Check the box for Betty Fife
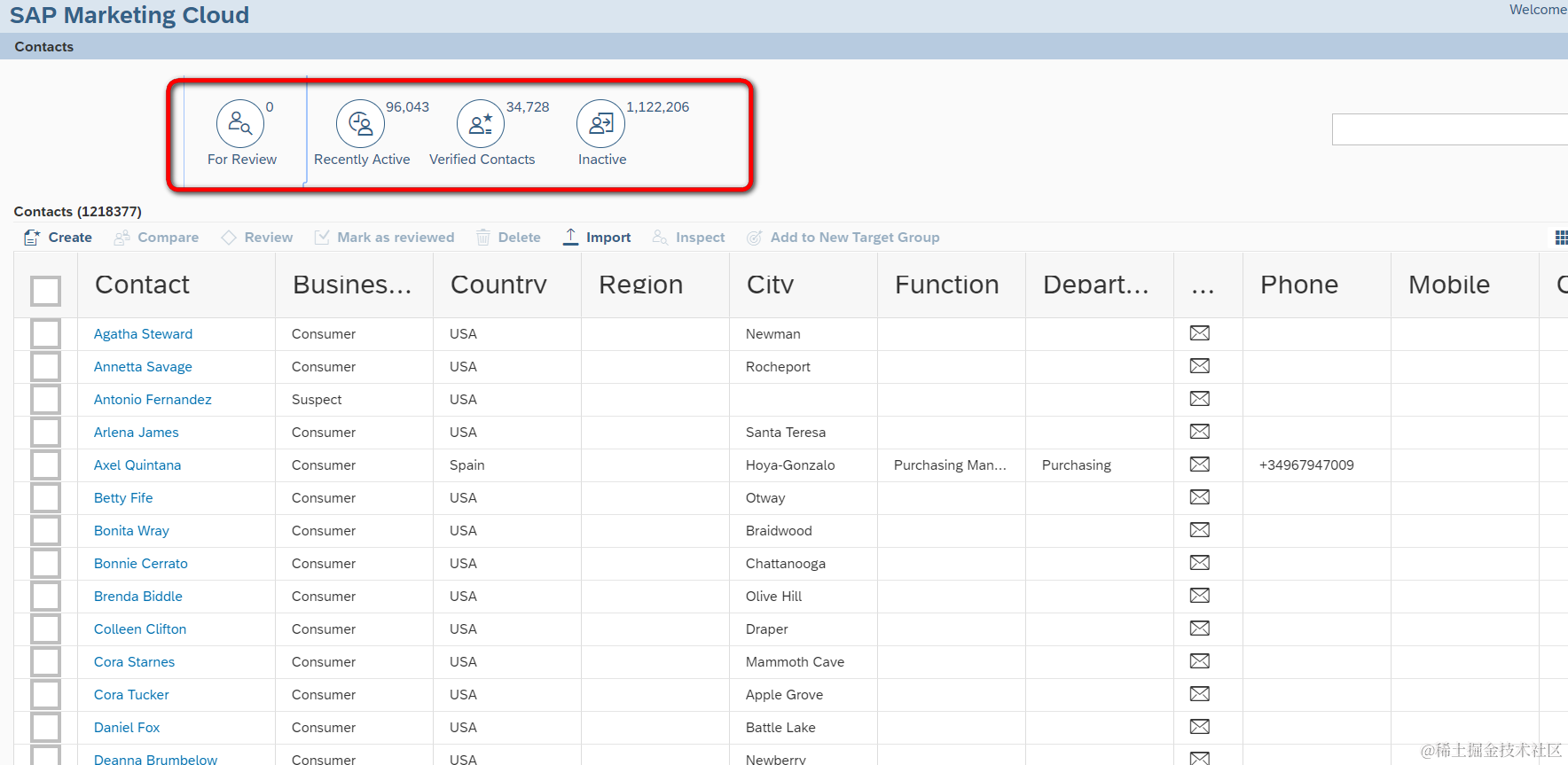1568x765 pixels. point(45,498)
